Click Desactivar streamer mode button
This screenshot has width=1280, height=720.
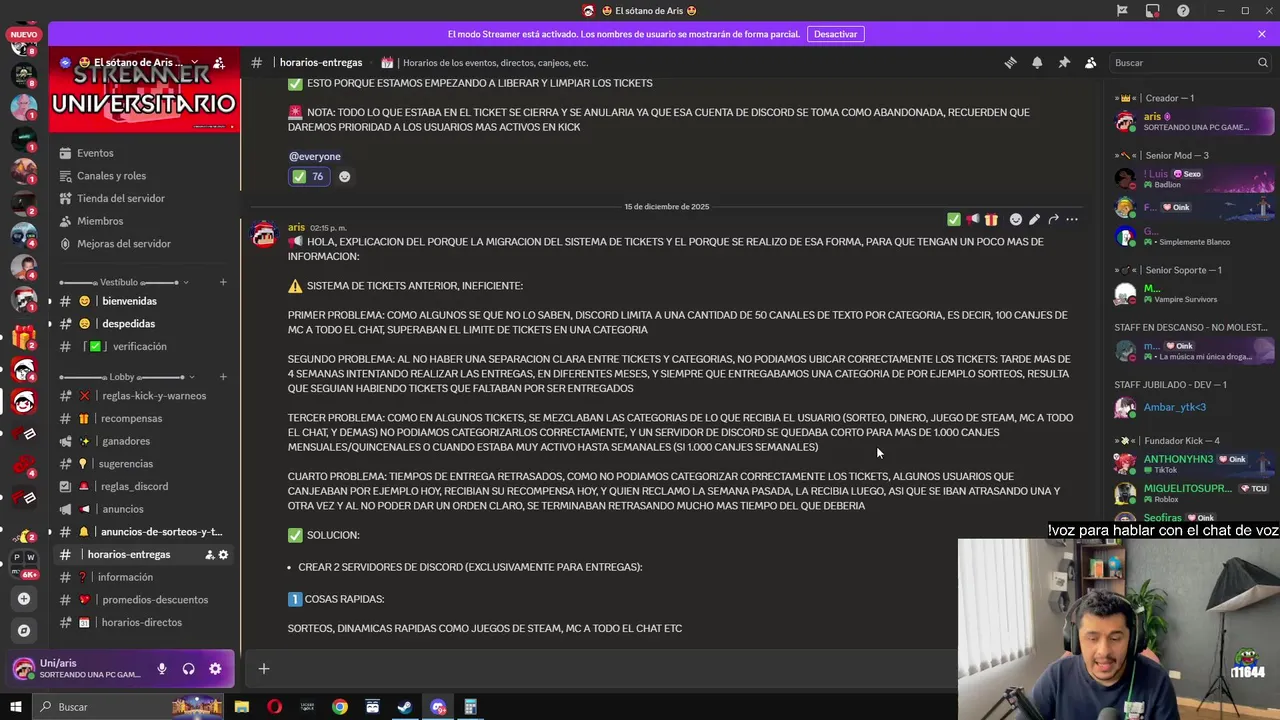pos(835,34)
